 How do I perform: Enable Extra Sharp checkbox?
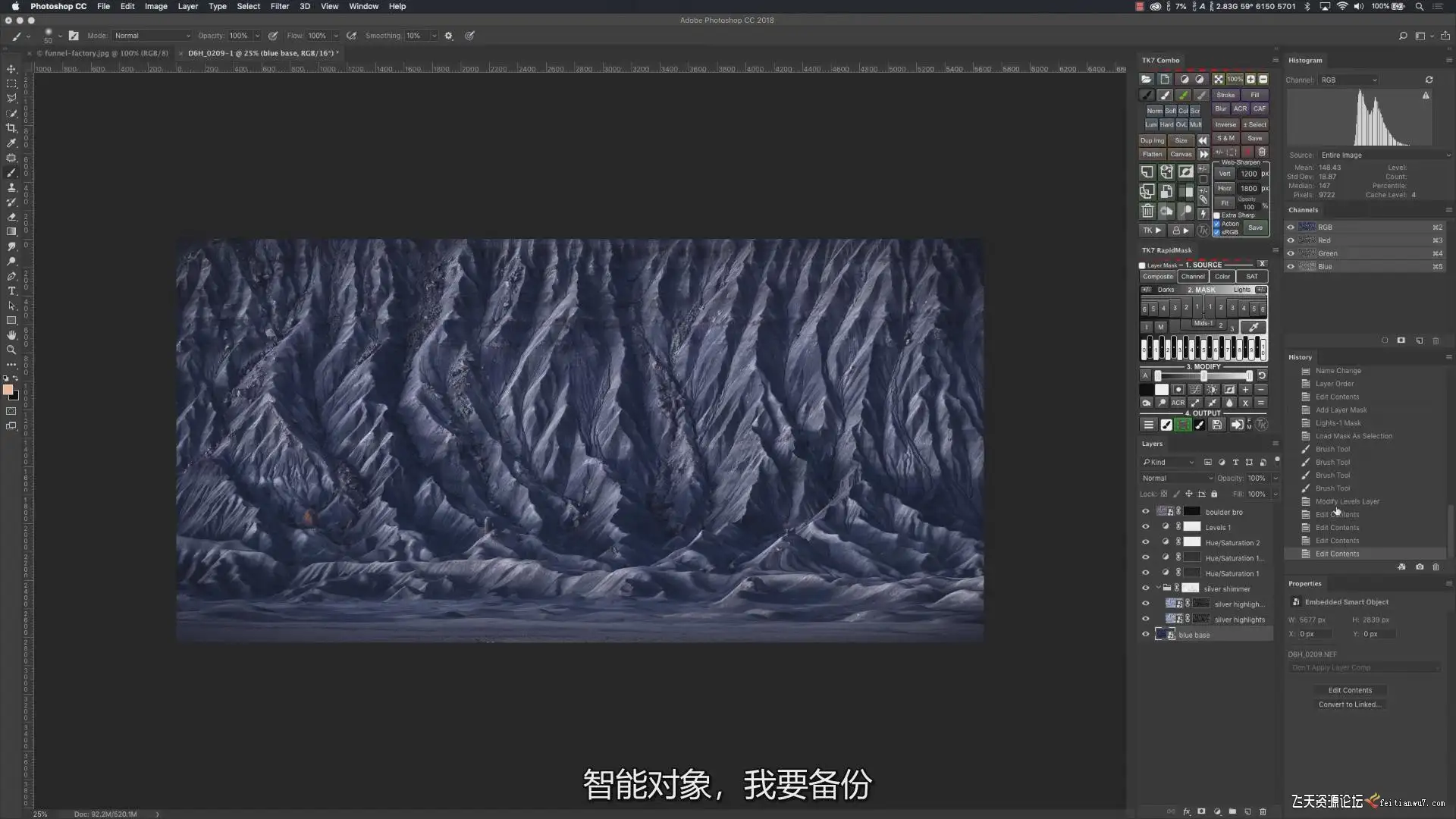[x=1217, y=215]
